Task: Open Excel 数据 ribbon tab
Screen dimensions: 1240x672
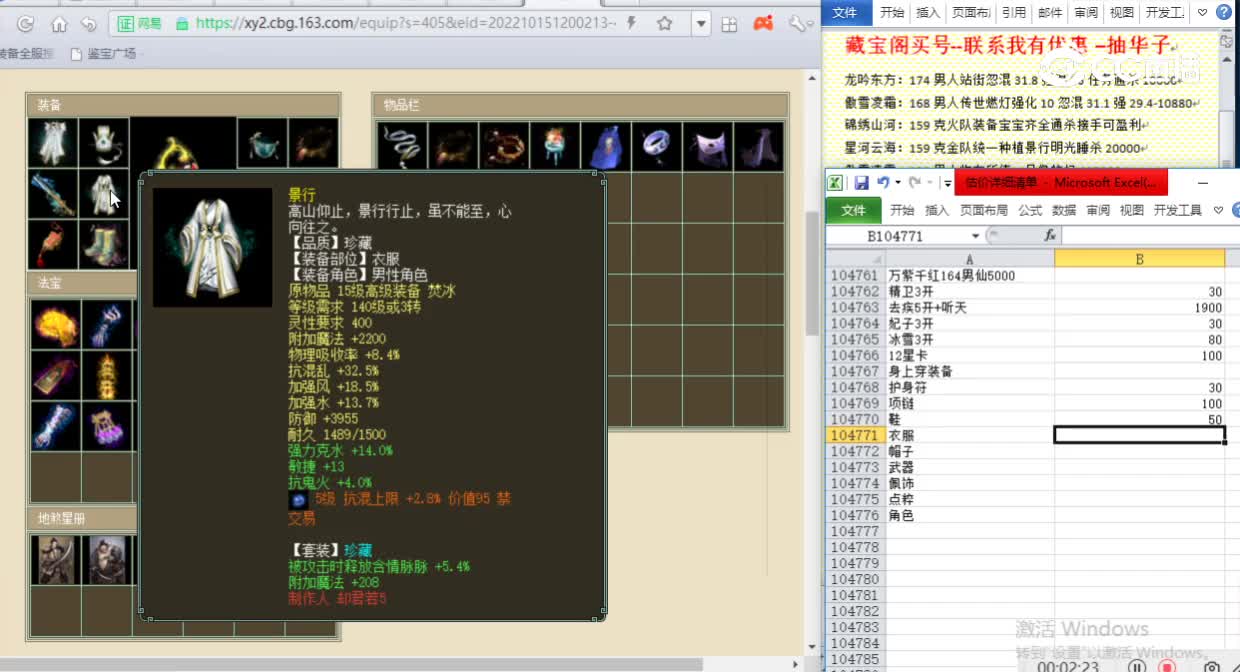Action: 1064,210
